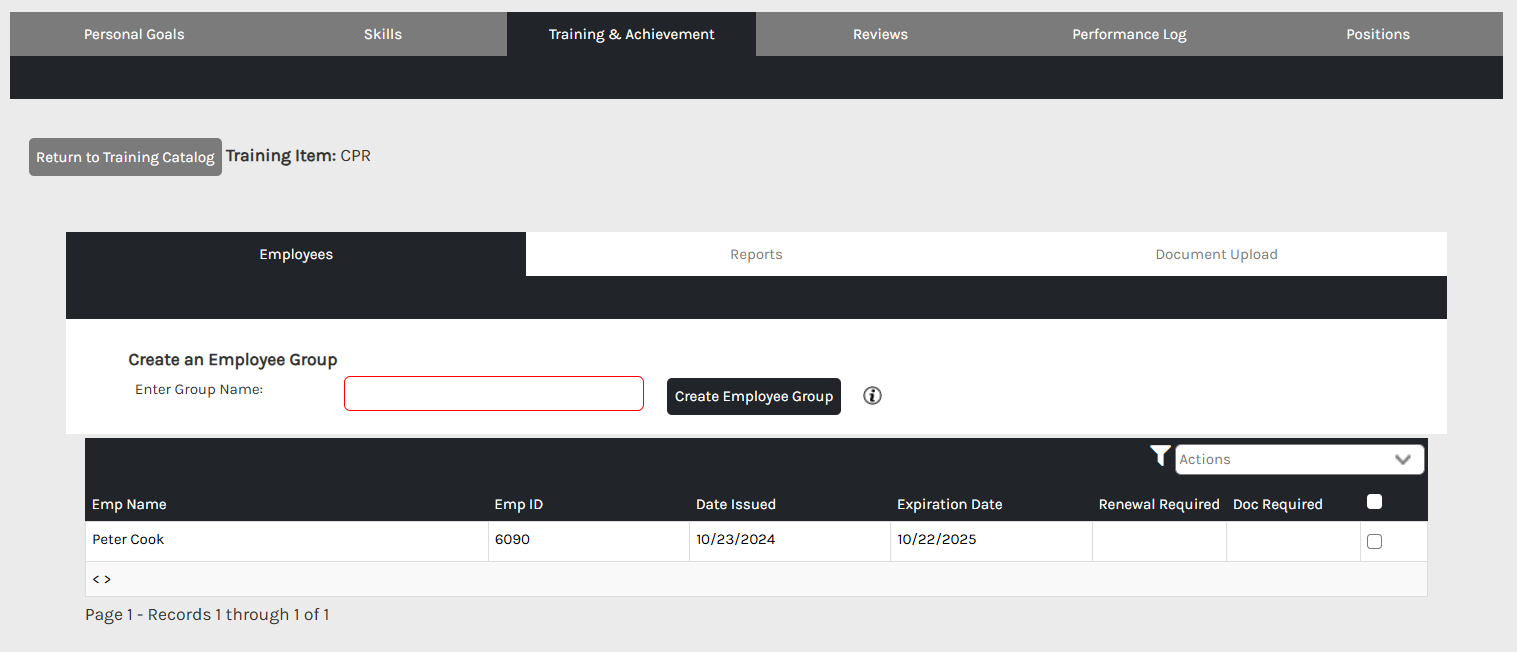The height and width of the screenshot is (652, 1517).
Task: Open the Actions dropdown
Action: (1299, 459)
